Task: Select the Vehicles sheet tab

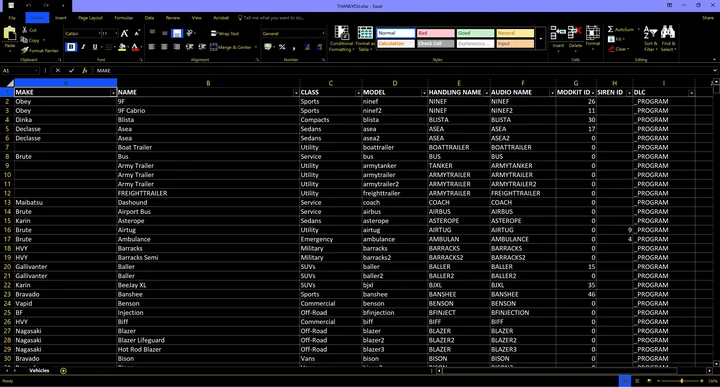Action: point(39,370)
